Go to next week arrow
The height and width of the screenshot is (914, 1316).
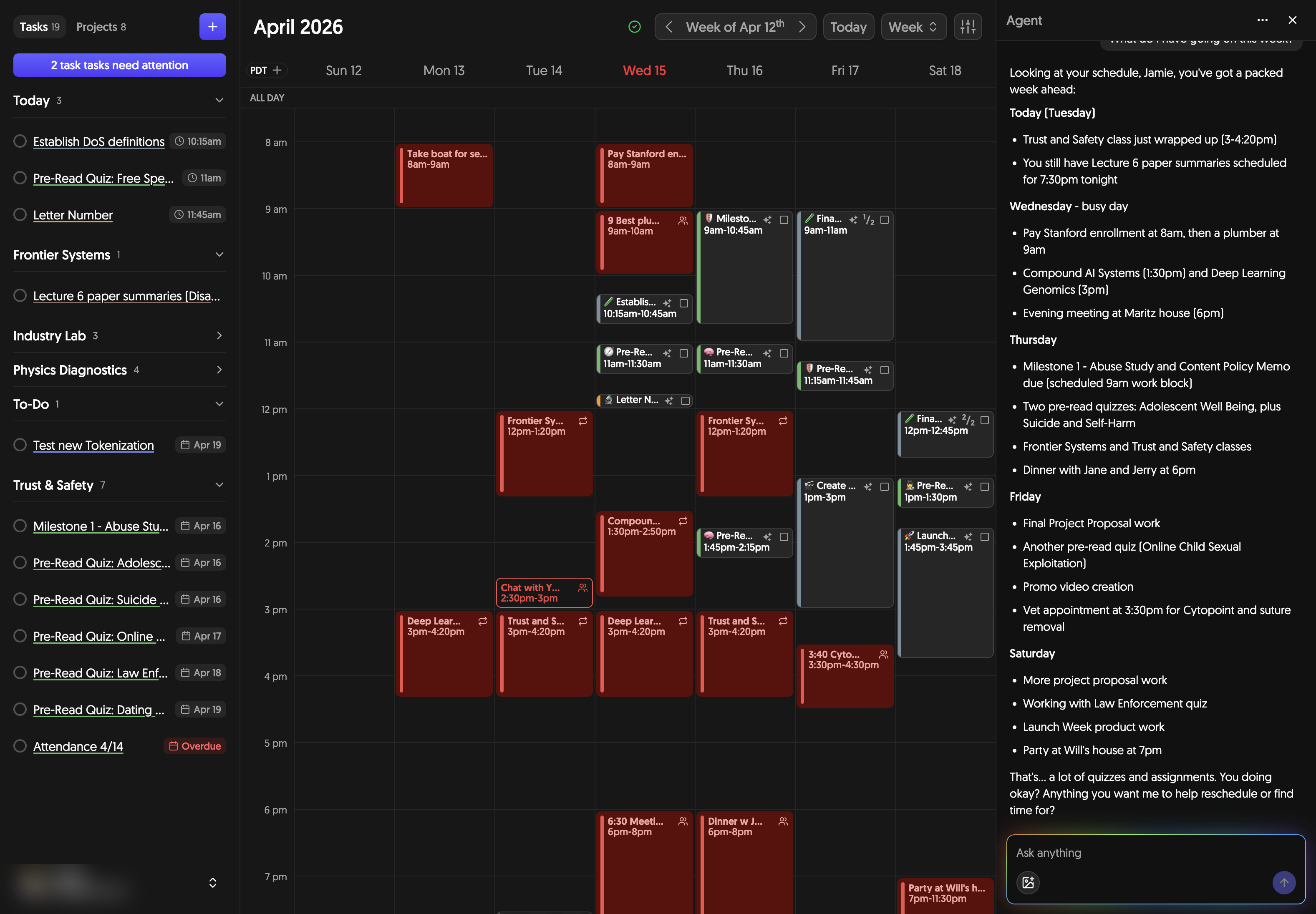pos(802,27)
